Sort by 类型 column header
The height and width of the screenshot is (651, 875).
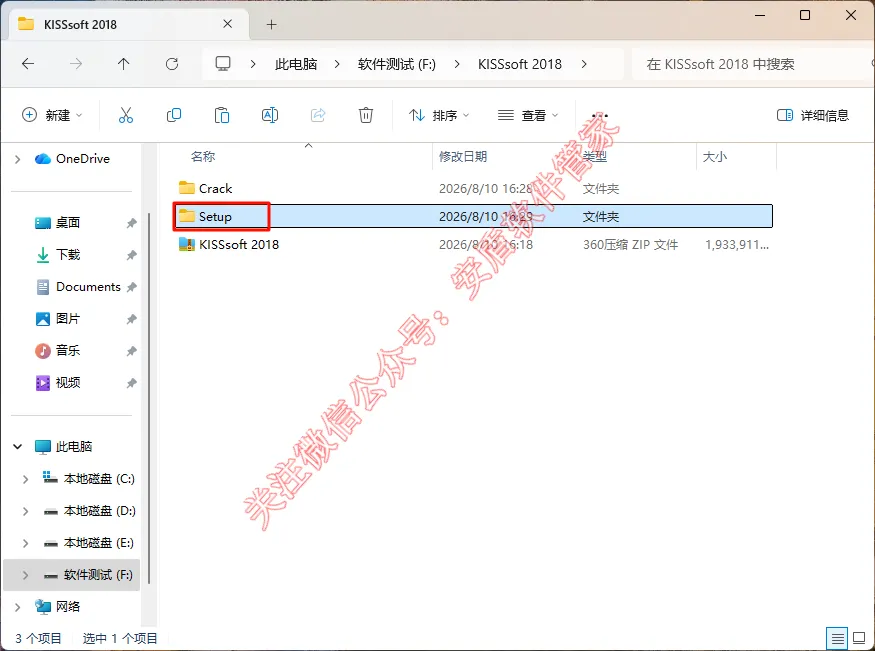point(594,157)
